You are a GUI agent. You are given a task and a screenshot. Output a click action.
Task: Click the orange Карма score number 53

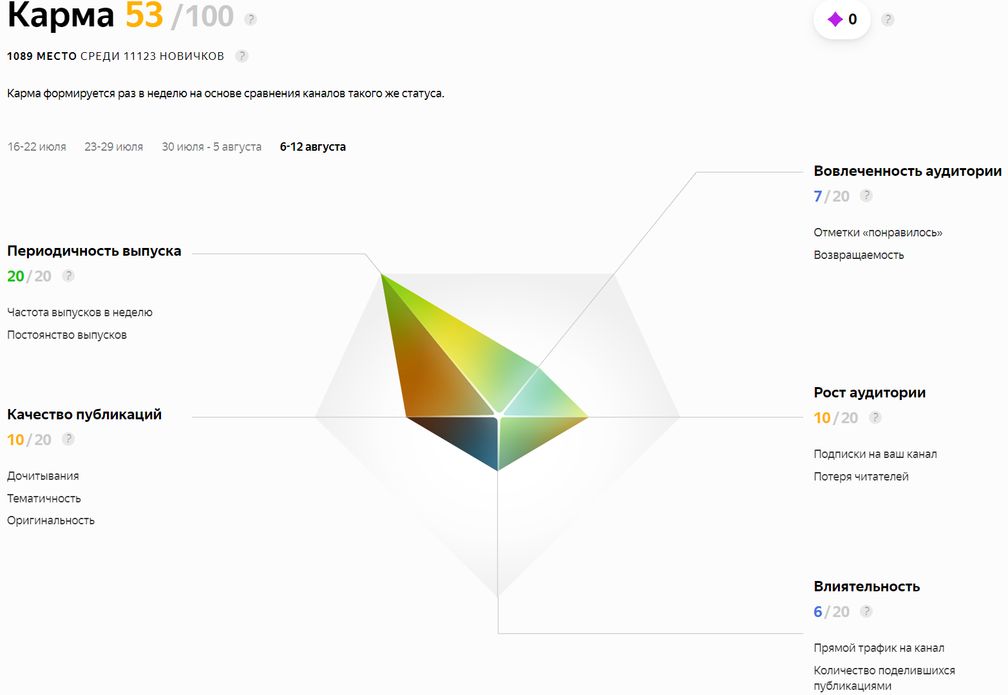pyautogui.click(x=144, y=17)
